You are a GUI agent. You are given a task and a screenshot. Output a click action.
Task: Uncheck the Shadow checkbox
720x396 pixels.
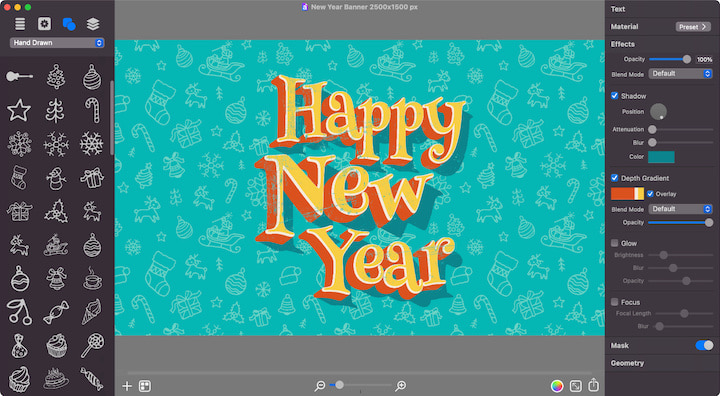click(614, 96)
